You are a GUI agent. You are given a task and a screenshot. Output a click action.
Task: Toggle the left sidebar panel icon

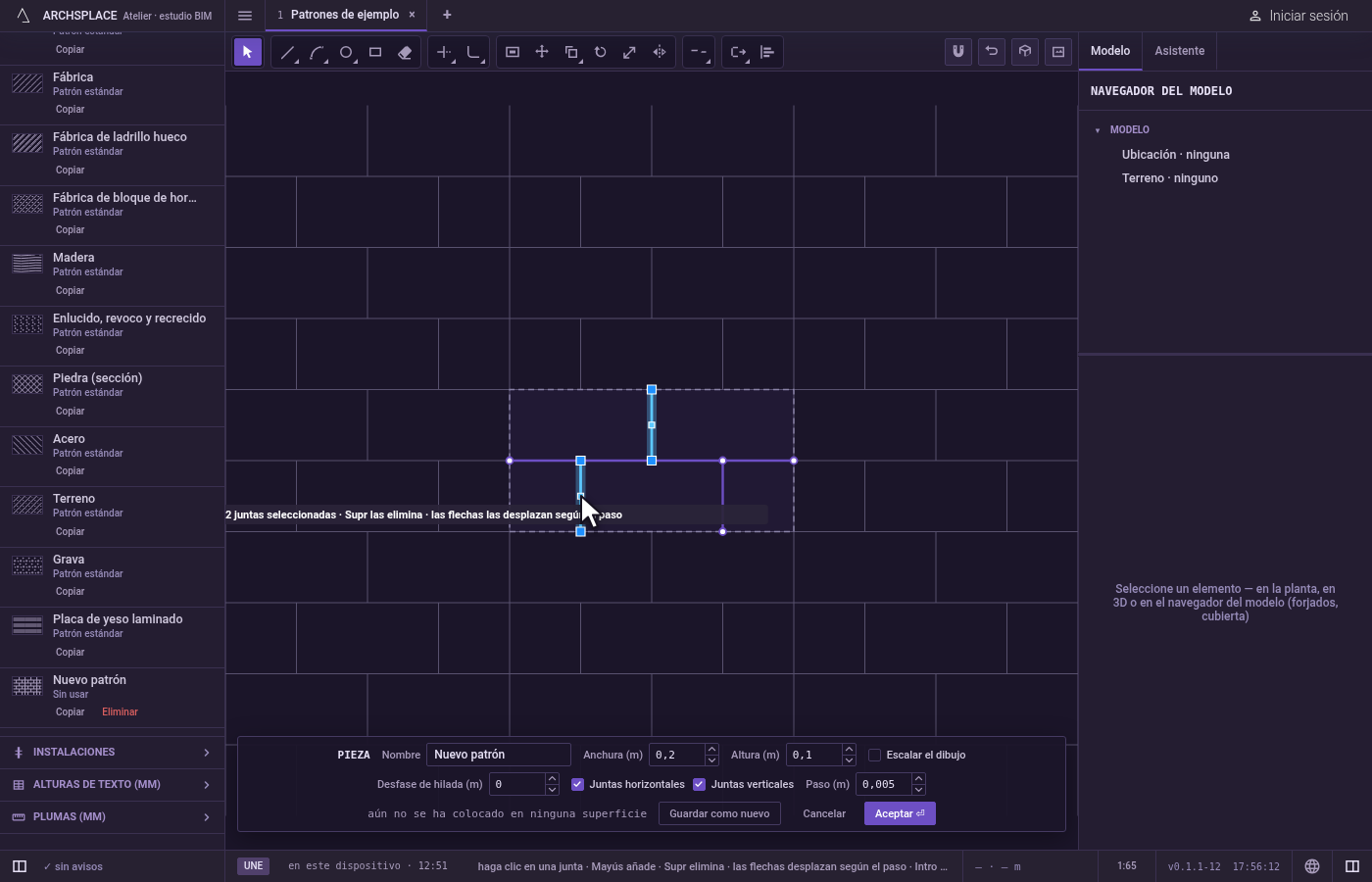20,866
